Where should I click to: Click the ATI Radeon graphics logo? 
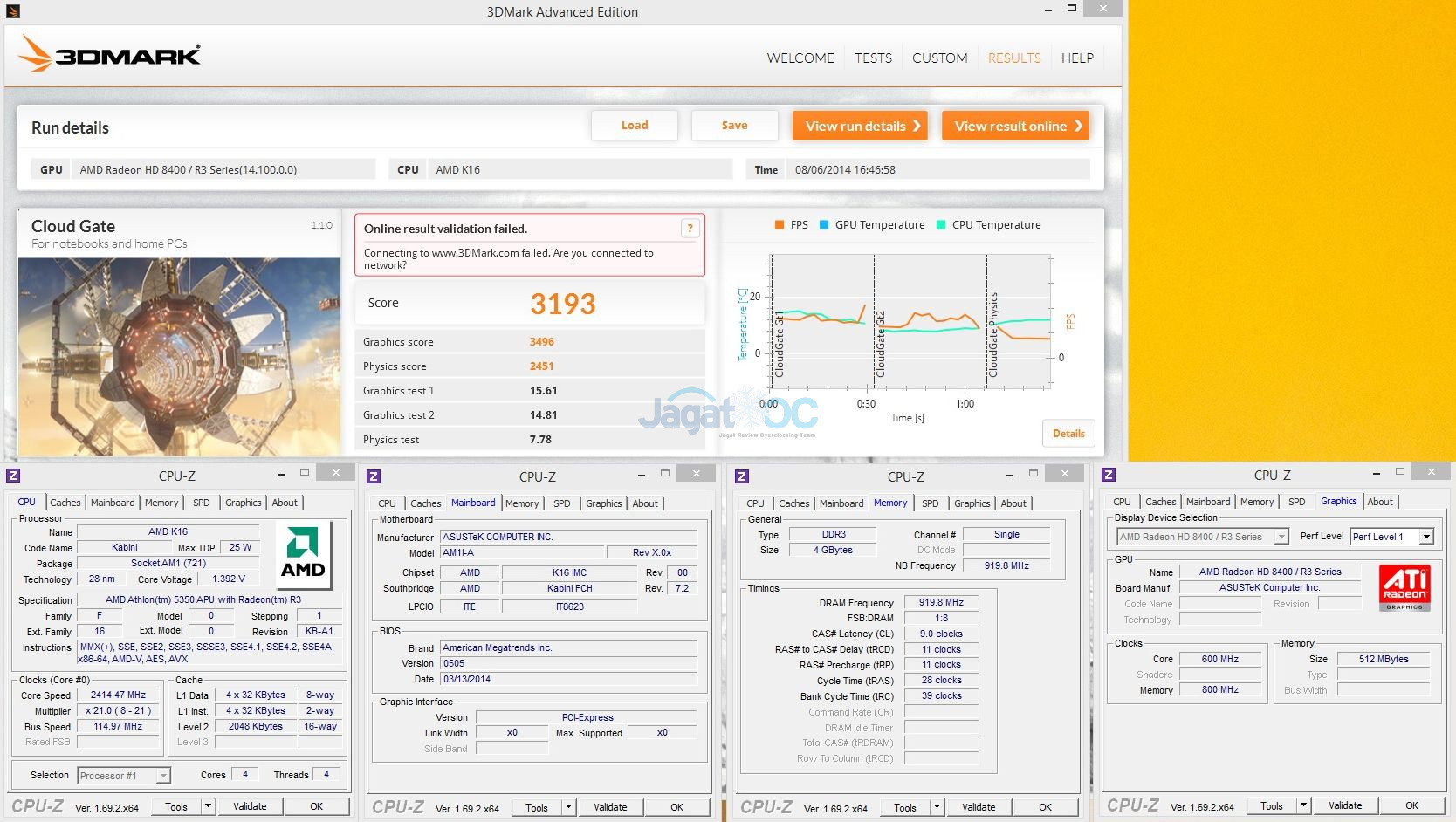tap(1404, 587)
